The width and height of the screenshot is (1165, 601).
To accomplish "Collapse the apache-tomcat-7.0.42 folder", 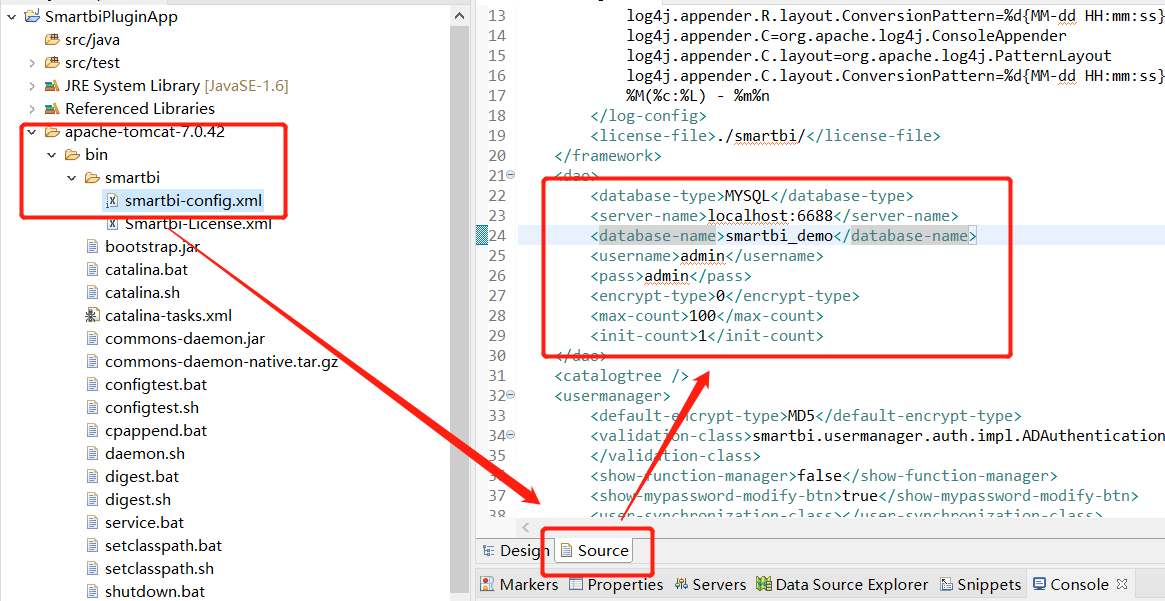I will click(x=31, y=132).
